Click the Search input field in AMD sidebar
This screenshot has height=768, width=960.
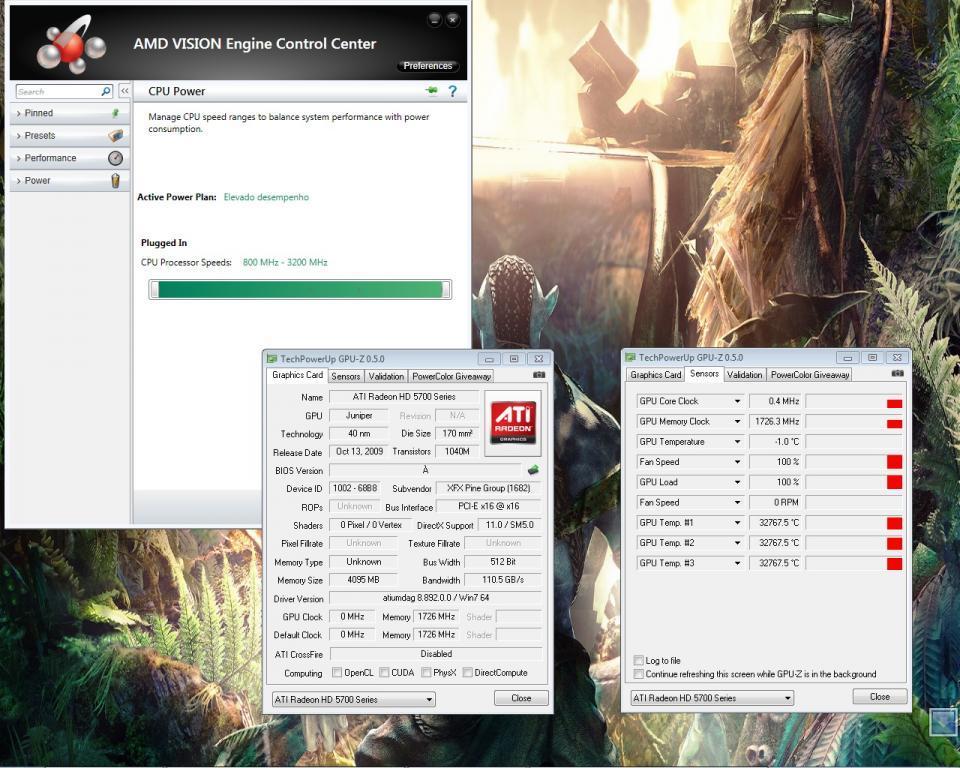click(x=56, y=91)
